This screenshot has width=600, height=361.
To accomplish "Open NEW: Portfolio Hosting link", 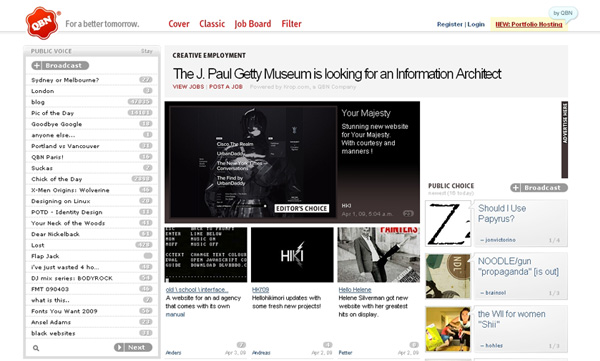I will pyautogui.click(x=529, y=24).
